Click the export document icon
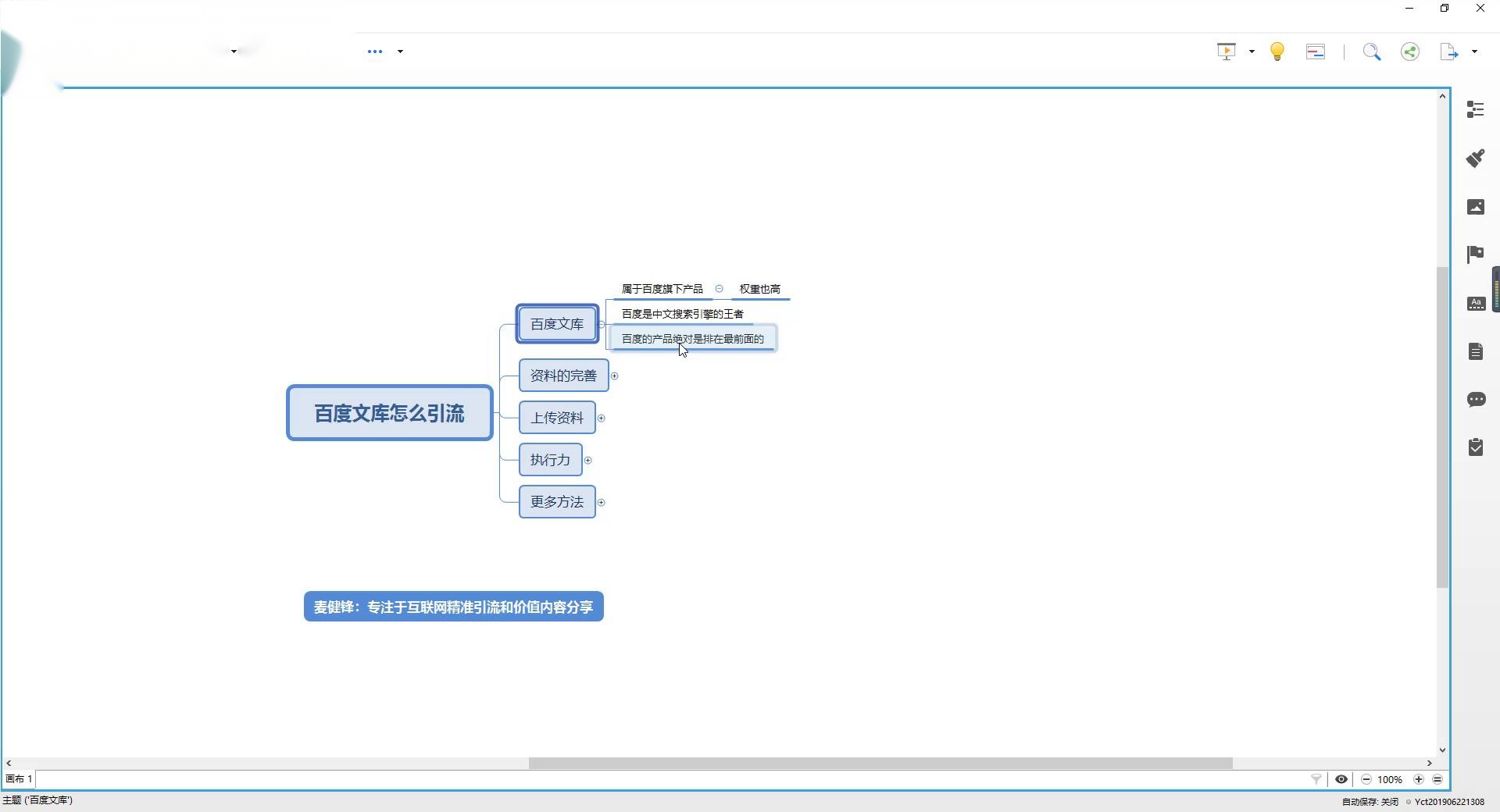Image resolution: width=1500 pixels, height=812 pixels. [1449, 52]
